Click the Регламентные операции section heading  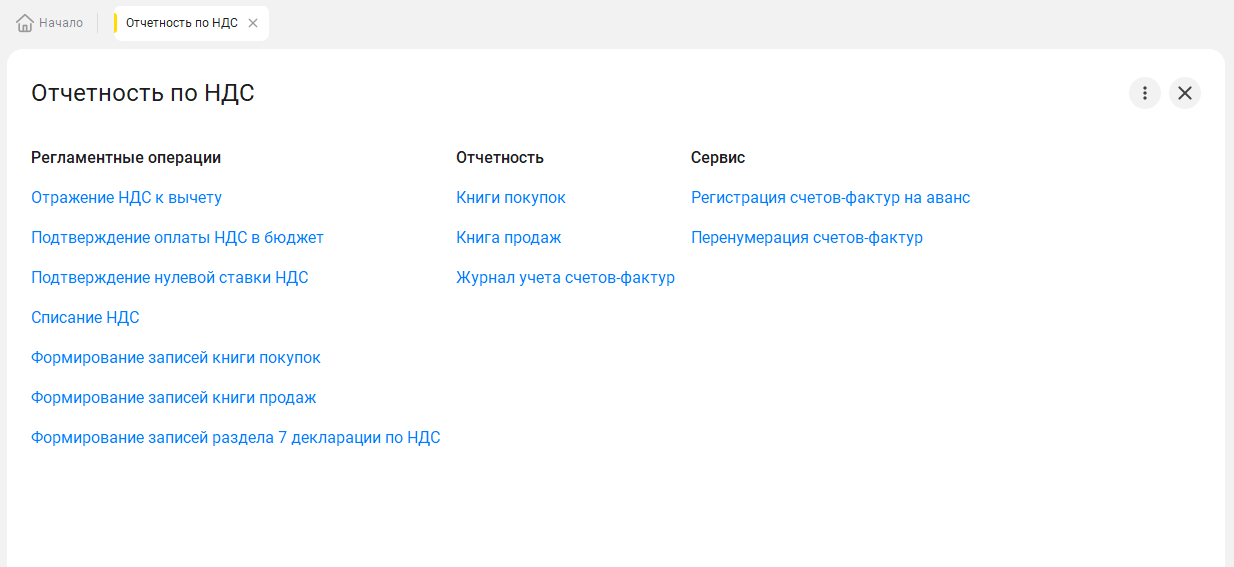[x=126, y=158]
